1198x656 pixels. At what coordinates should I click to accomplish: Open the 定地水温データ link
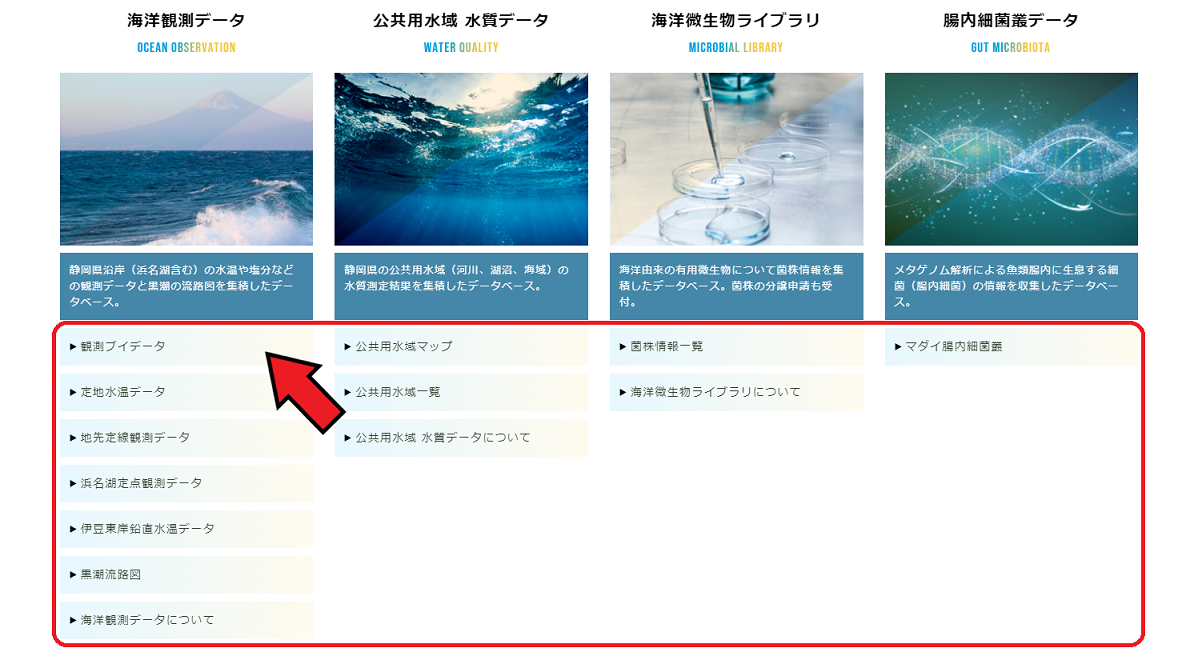(186, 393)
